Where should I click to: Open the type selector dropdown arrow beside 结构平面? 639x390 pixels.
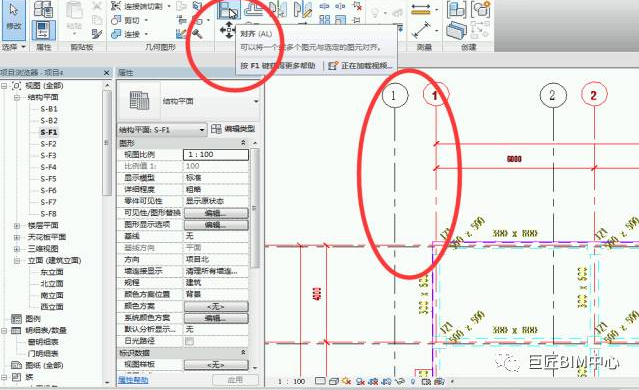tap(256, 101)
